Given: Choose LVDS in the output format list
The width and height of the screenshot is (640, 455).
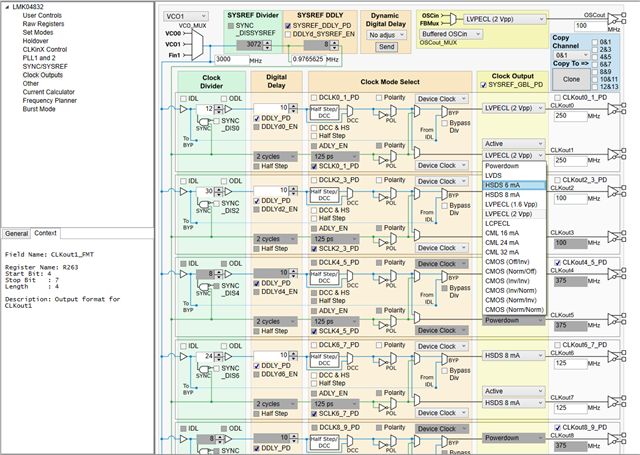Looking at the screenshot, I should (x=514, y=175).
